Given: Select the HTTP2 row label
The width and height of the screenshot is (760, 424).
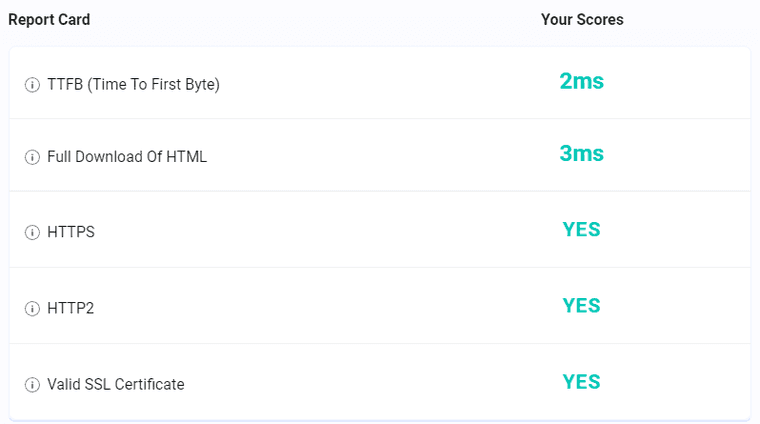Looking at the screenshot, I should point(70,308).
